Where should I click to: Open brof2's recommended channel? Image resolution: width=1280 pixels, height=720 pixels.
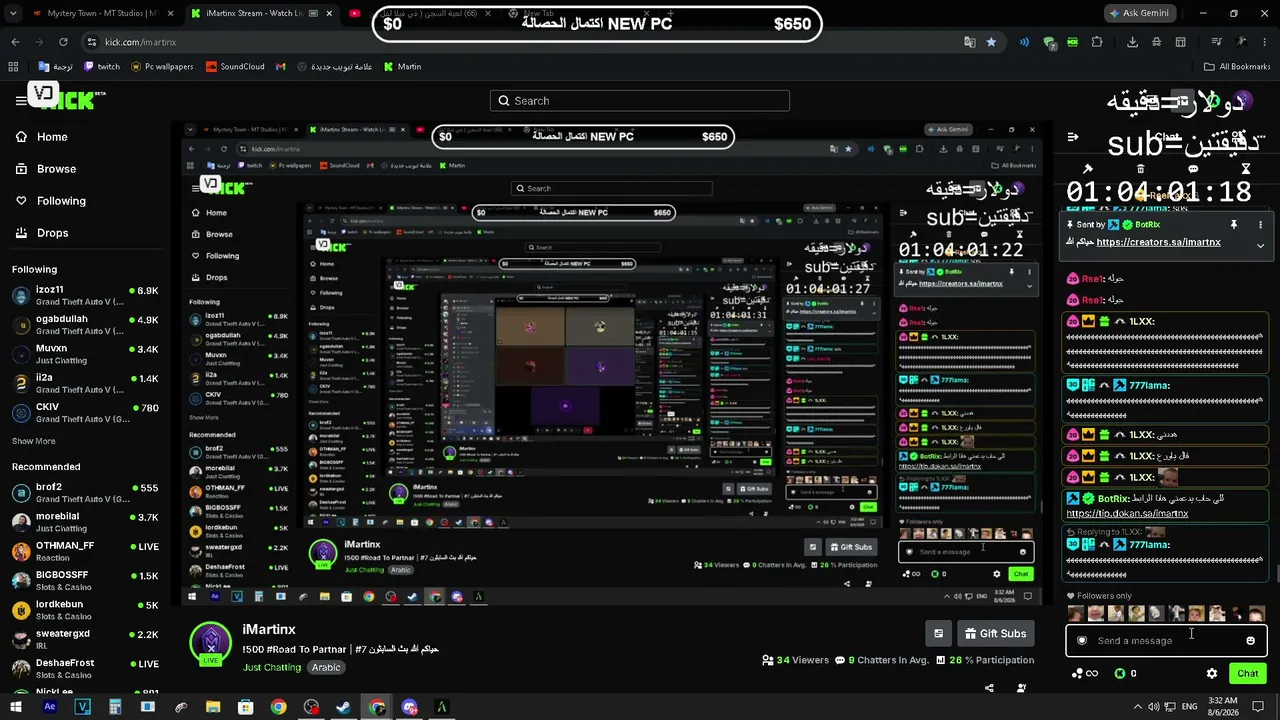85,493
